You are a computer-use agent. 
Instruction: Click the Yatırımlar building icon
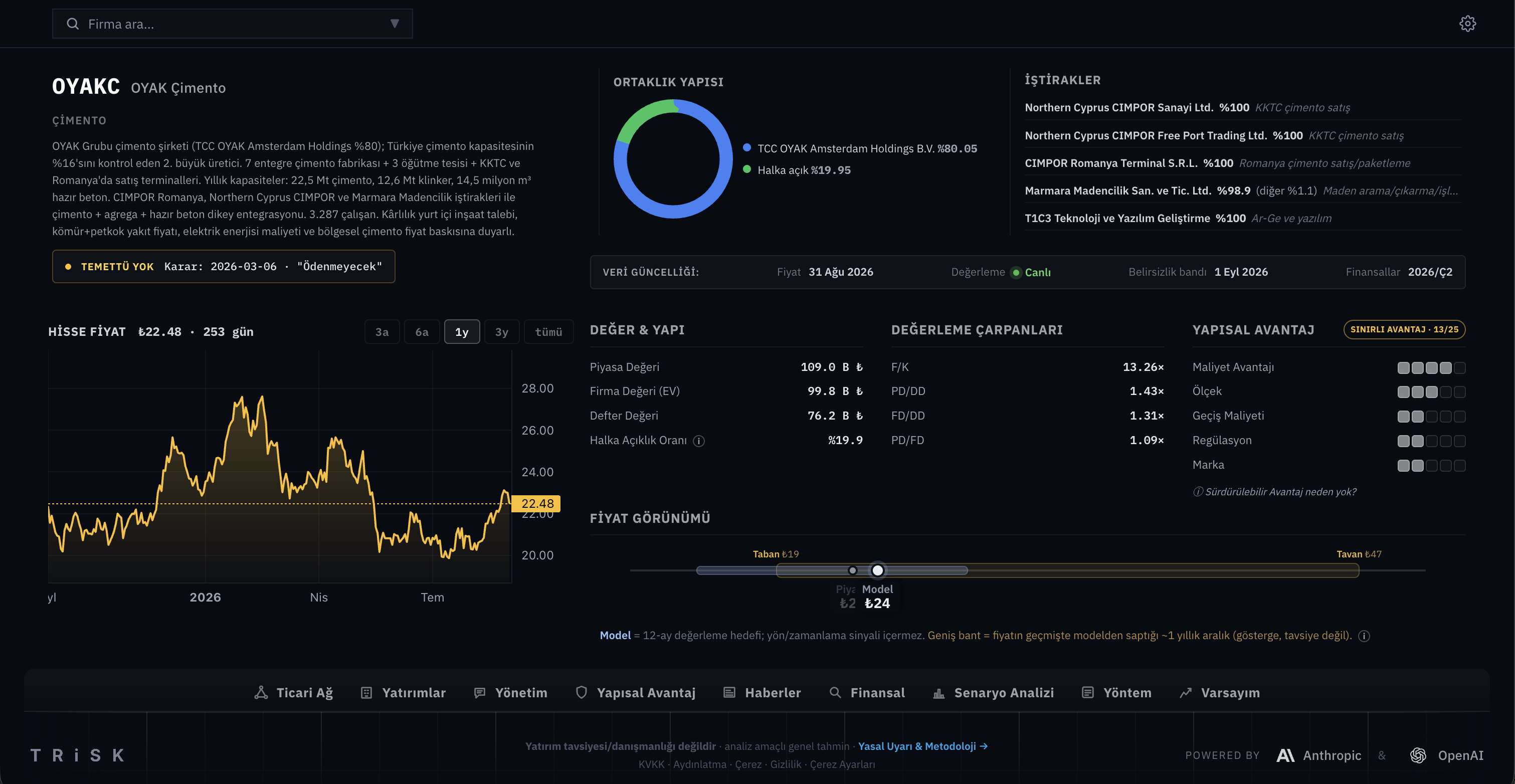click(366, 693)
